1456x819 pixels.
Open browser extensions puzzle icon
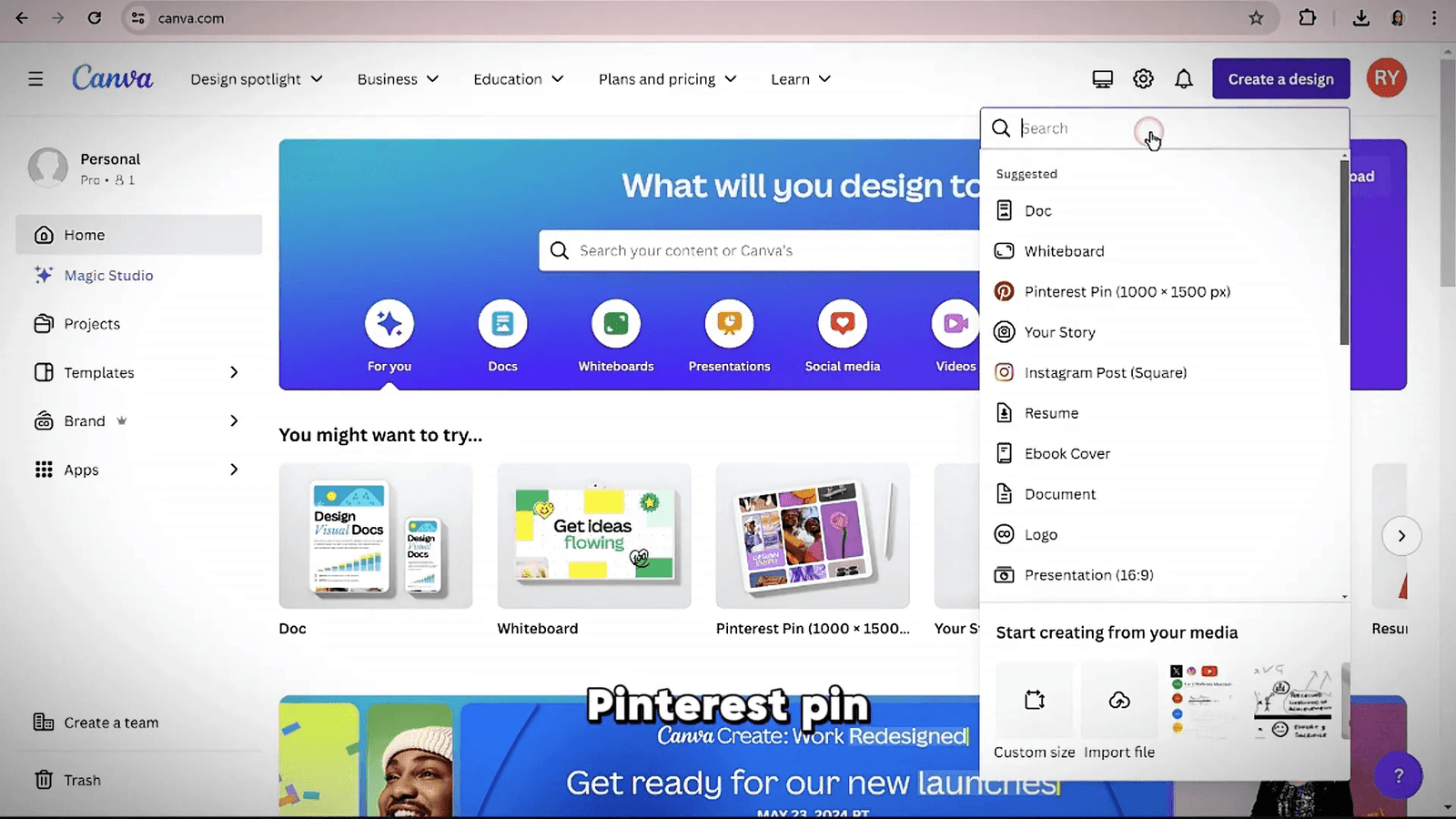(x=1308, y=18)
